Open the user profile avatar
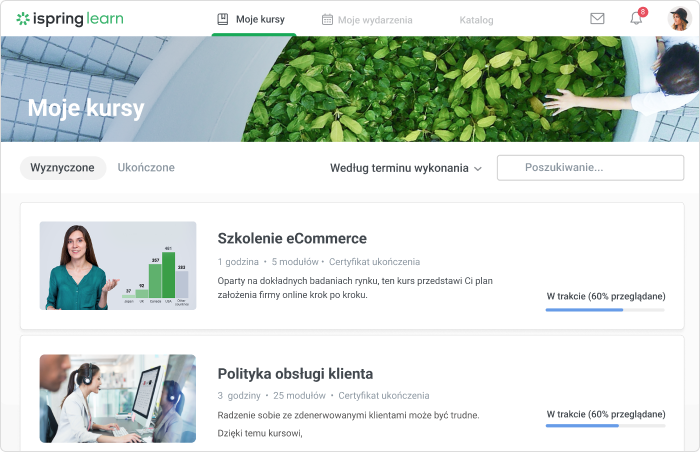Screen dimensions: 700x452 coord(678,18)
